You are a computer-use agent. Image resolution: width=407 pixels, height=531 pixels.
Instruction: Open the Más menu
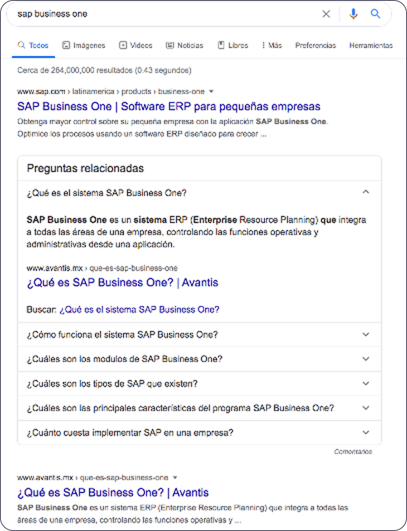272,45
